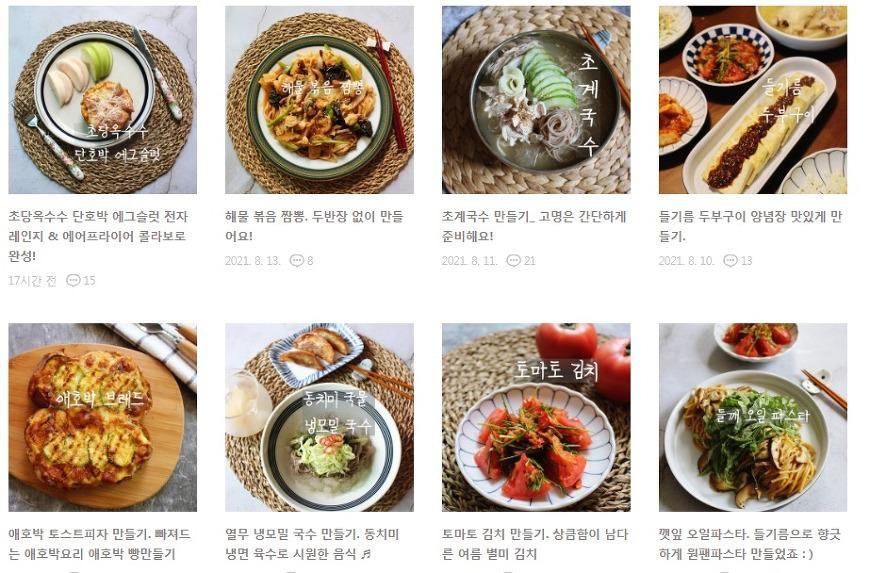Click comment icon on 해물 볶음 짬뽕 post

[297, 260]
